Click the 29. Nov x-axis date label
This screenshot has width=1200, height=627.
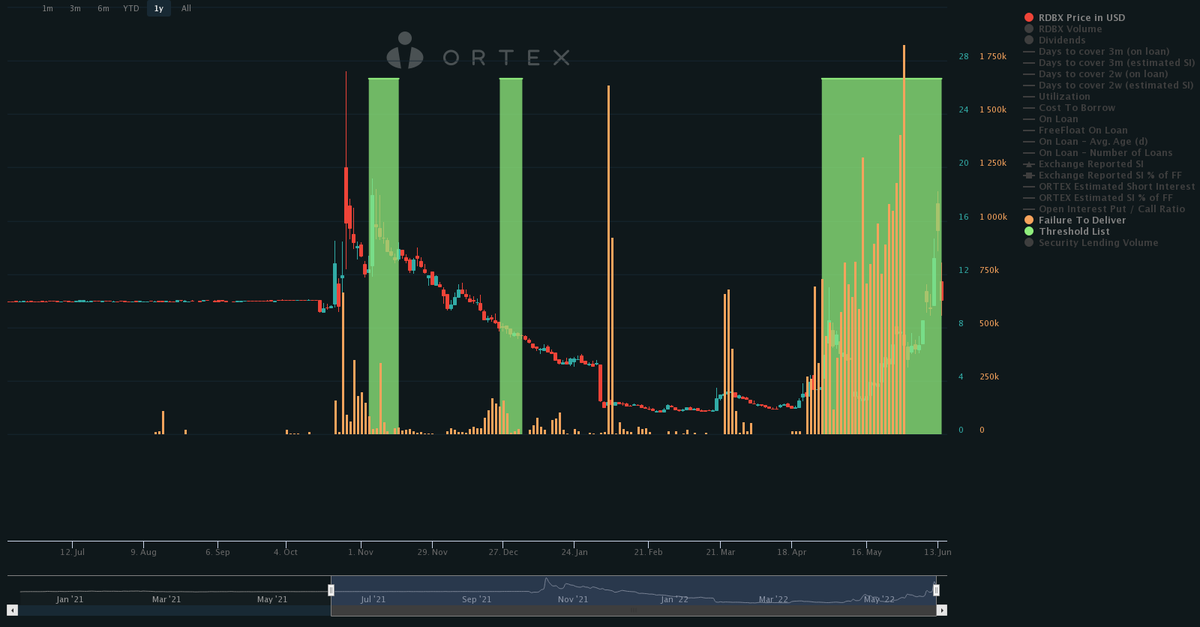(x=432, y=552)
